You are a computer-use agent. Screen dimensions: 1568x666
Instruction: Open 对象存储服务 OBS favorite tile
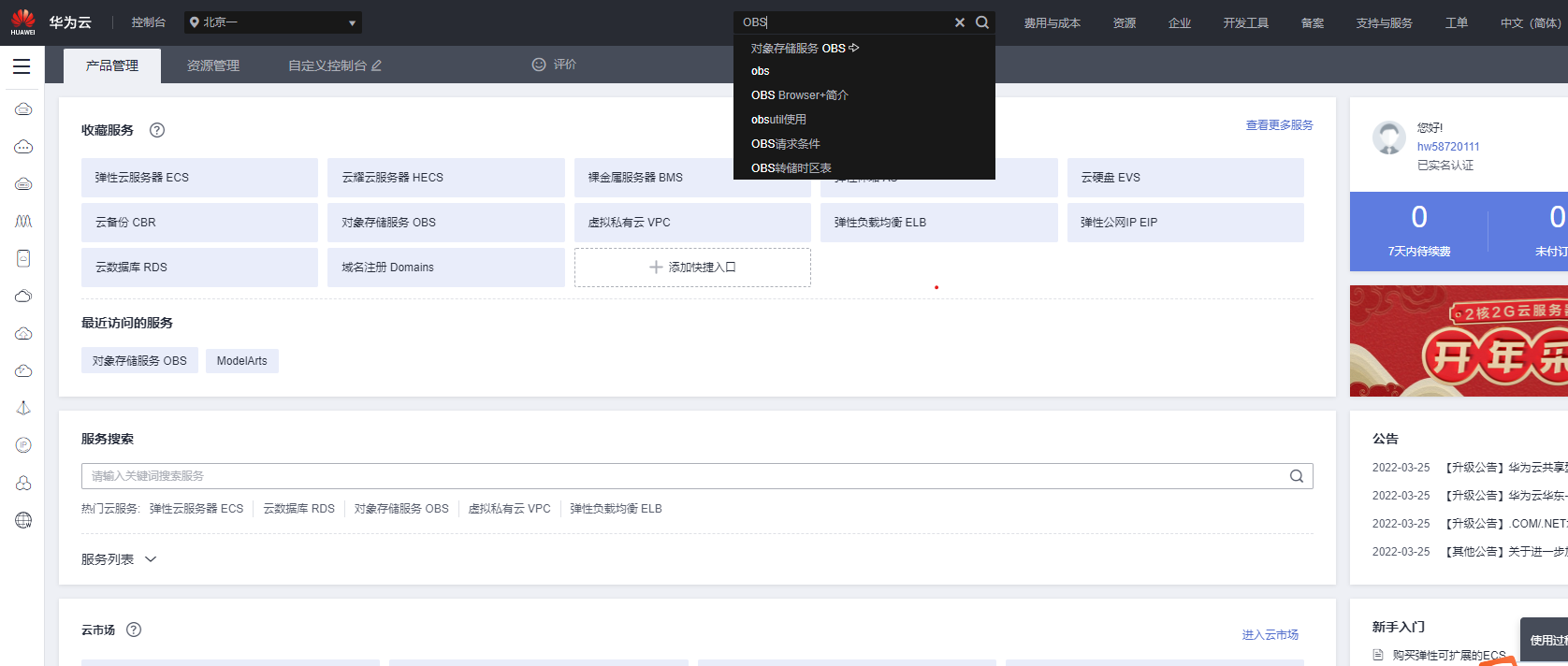tap(446, 223)
